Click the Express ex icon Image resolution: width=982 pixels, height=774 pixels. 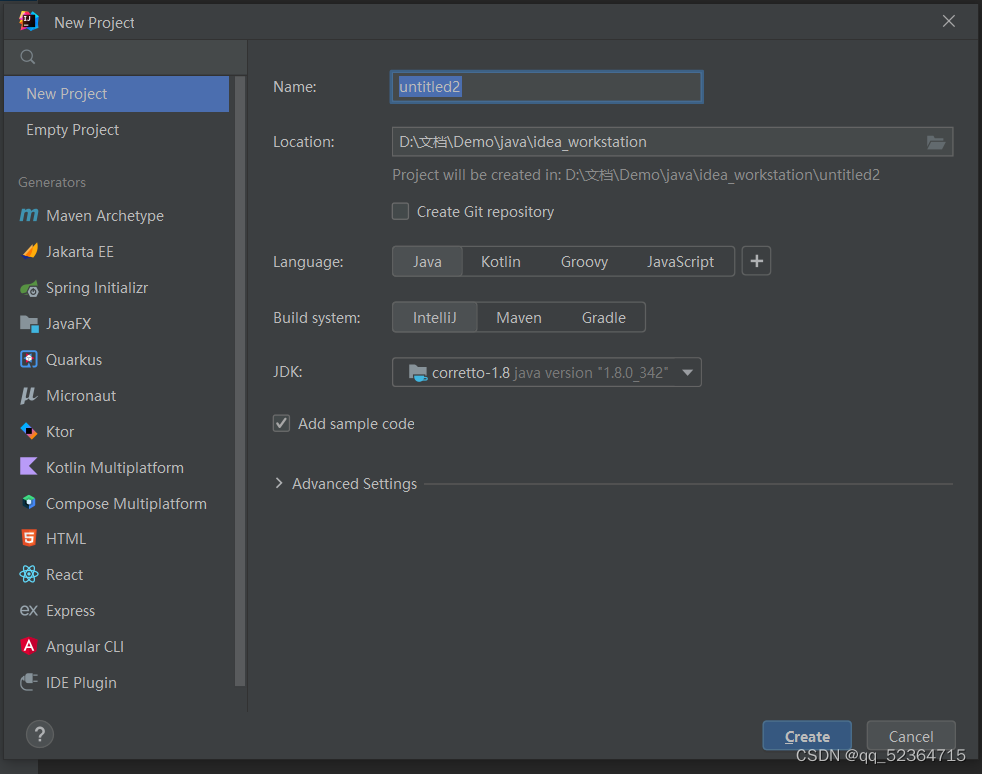29,611
